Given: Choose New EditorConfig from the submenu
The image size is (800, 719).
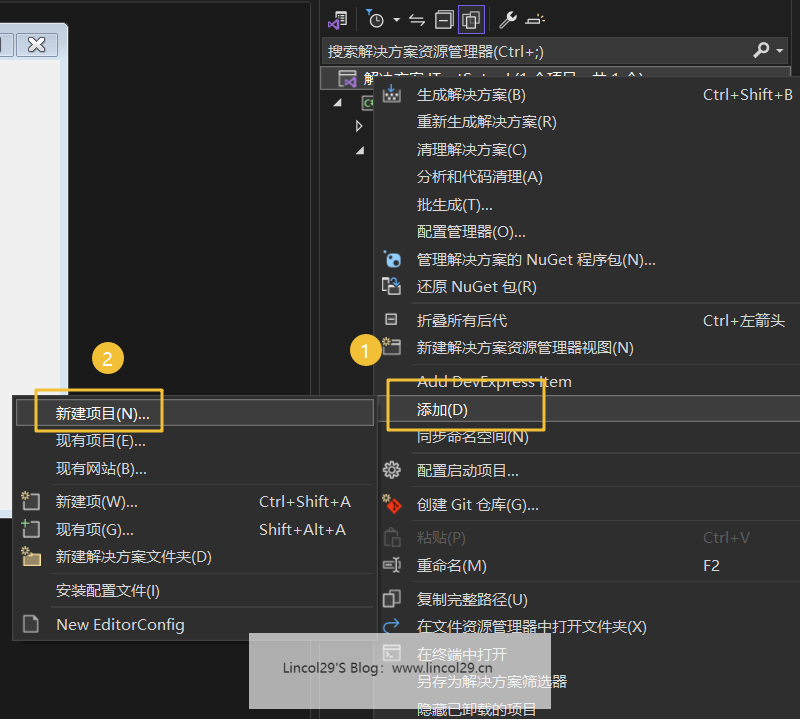Looking at the screenshot, I should (x=120, y=624).
